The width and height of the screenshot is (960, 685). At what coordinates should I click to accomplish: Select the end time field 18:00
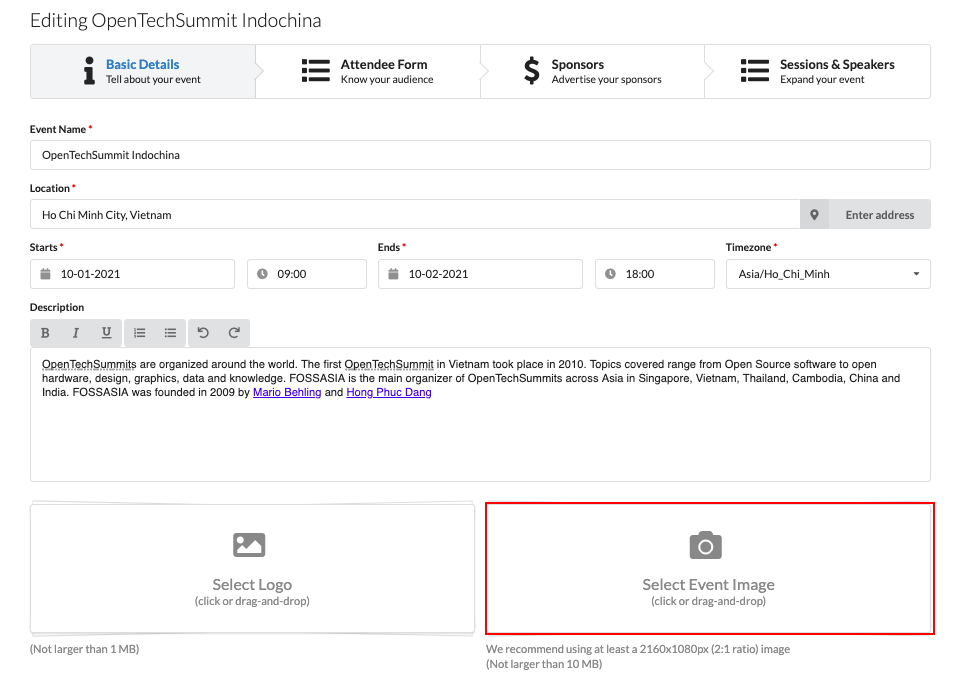click(x=655, y=274)
